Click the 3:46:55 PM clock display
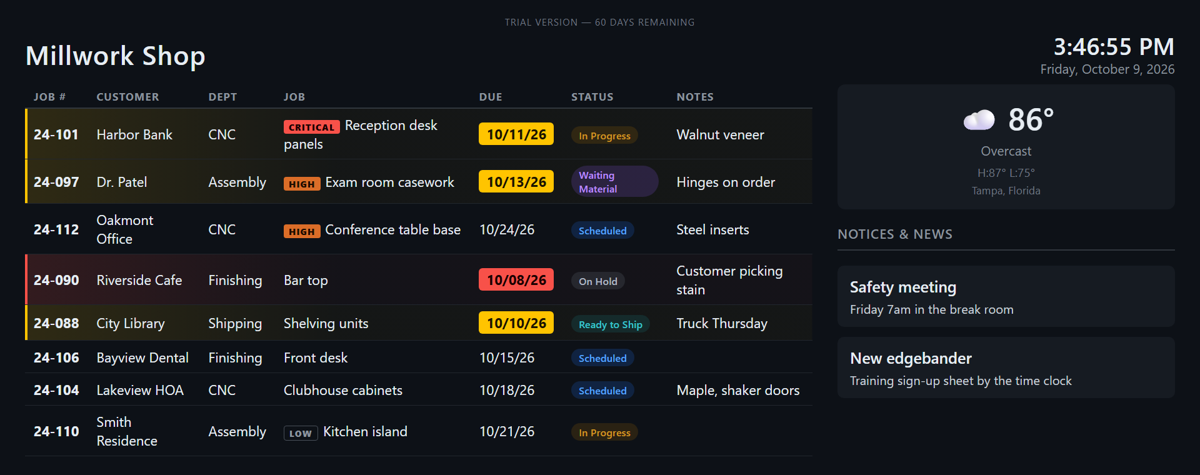Viewport: 1200px width, 475px height. pos(1113,47)
